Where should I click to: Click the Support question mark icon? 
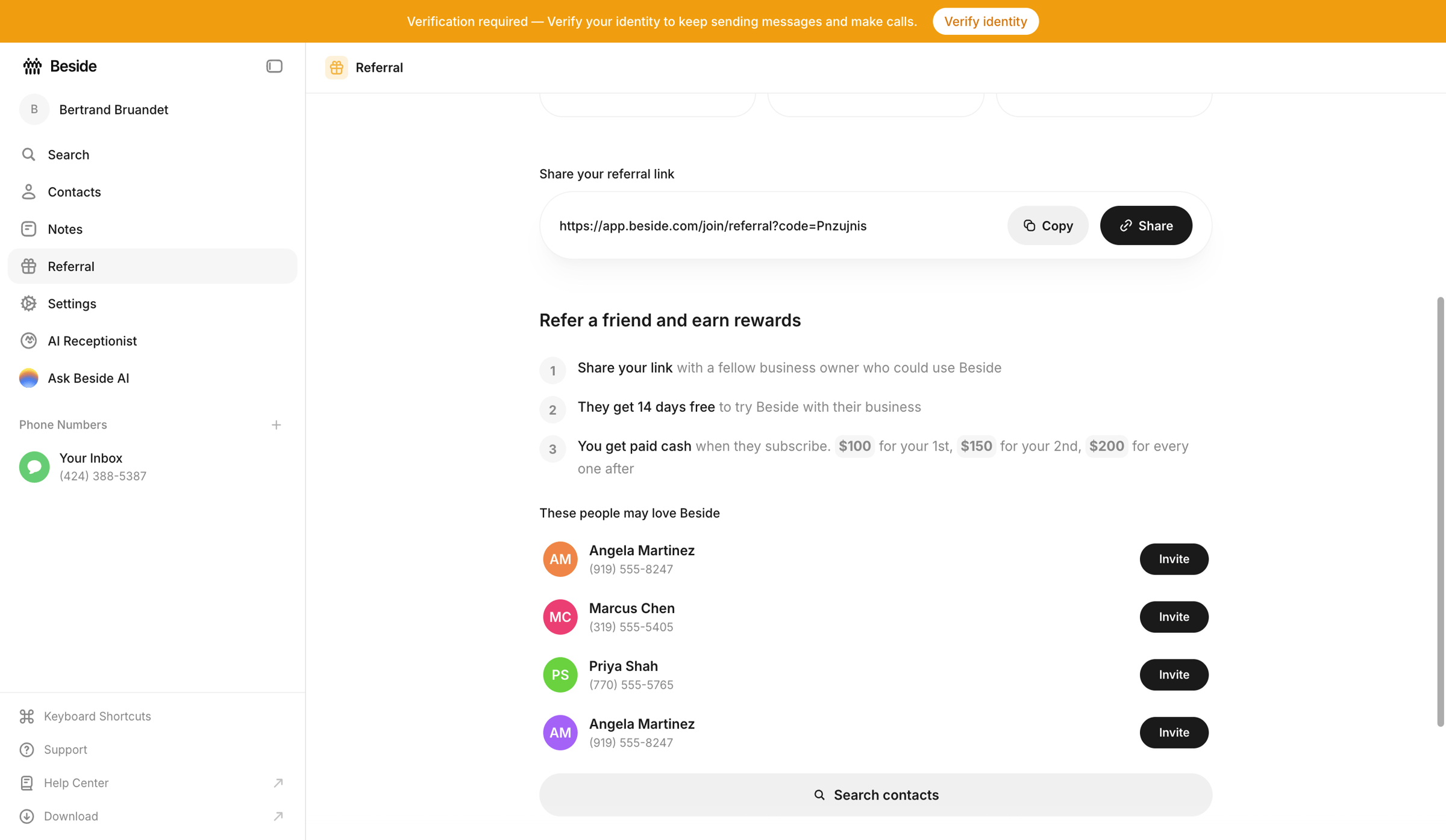[27, 750]
